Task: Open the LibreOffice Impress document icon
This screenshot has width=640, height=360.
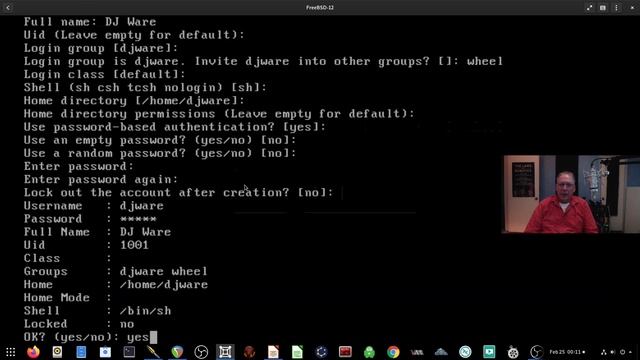Action: [273, 352]
